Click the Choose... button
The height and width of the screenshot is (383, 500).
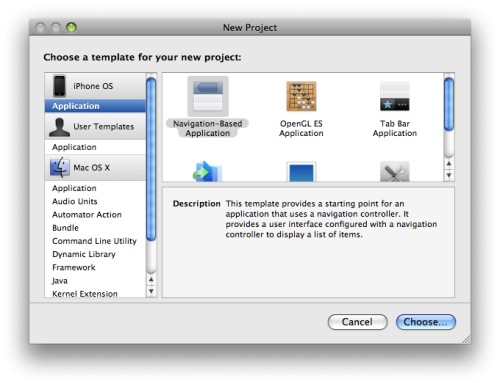click(x=426, y=322)
